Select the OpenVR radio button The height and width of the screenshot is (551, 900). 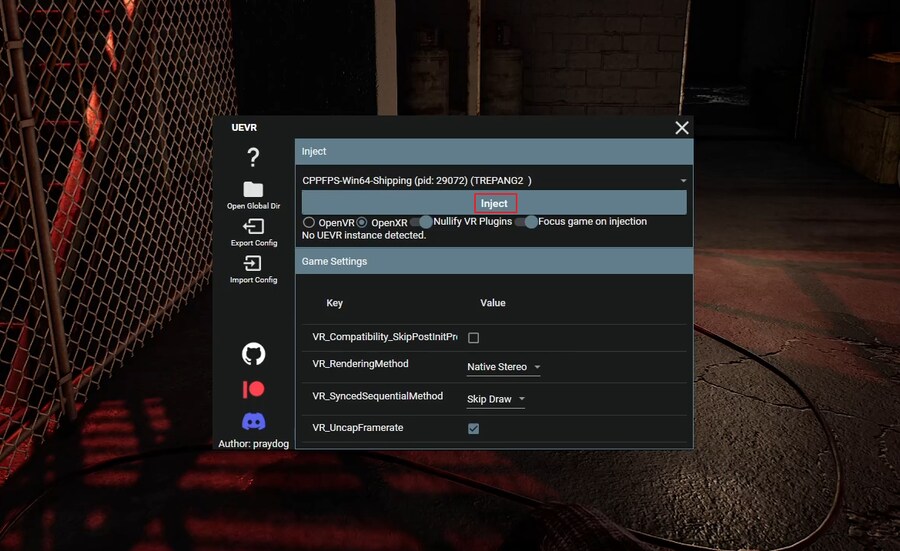(x=309, y=222)
